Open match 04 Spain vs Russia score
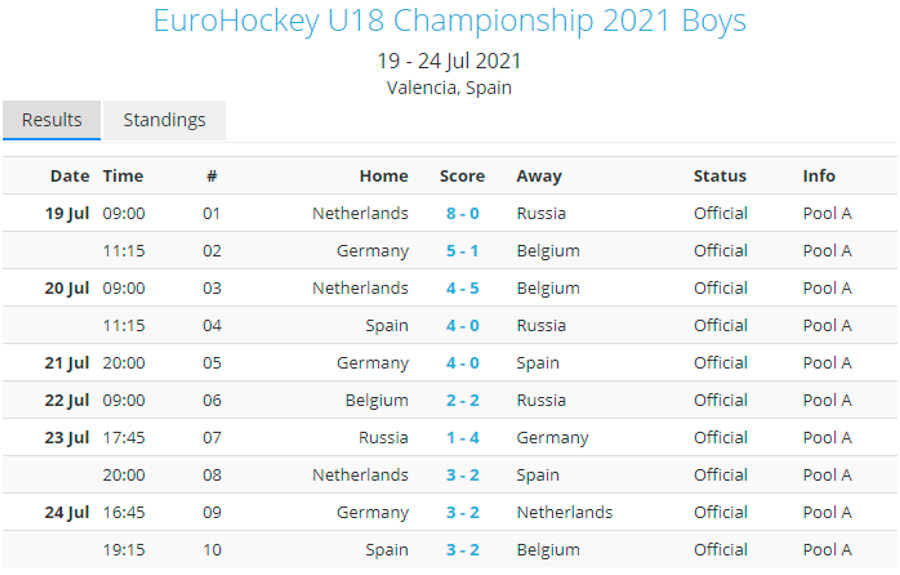 coord(462,325)
